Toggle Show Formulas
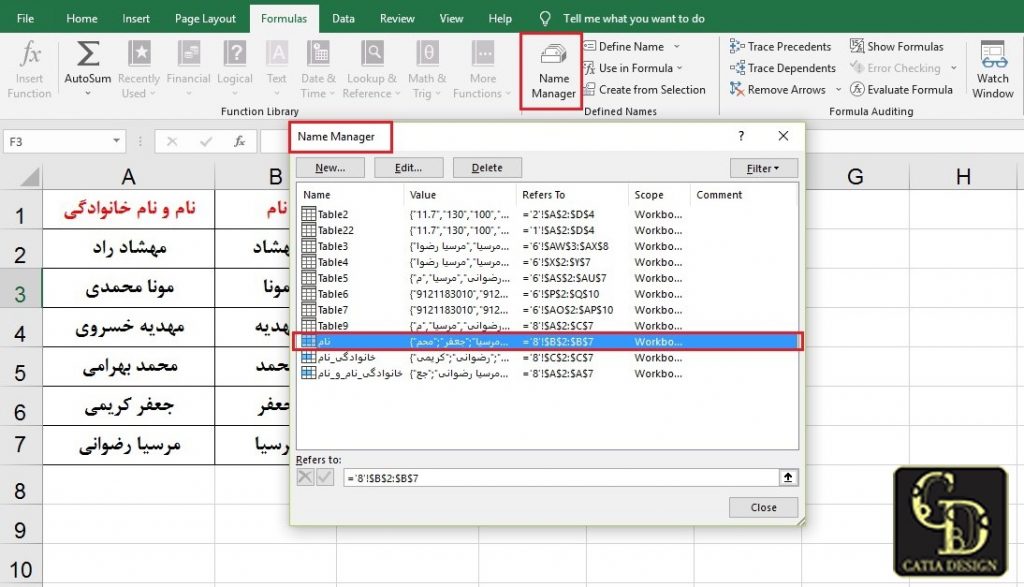Image resolution: width=1024 pixels, height=587 pixels. click(x=897, y=46)
